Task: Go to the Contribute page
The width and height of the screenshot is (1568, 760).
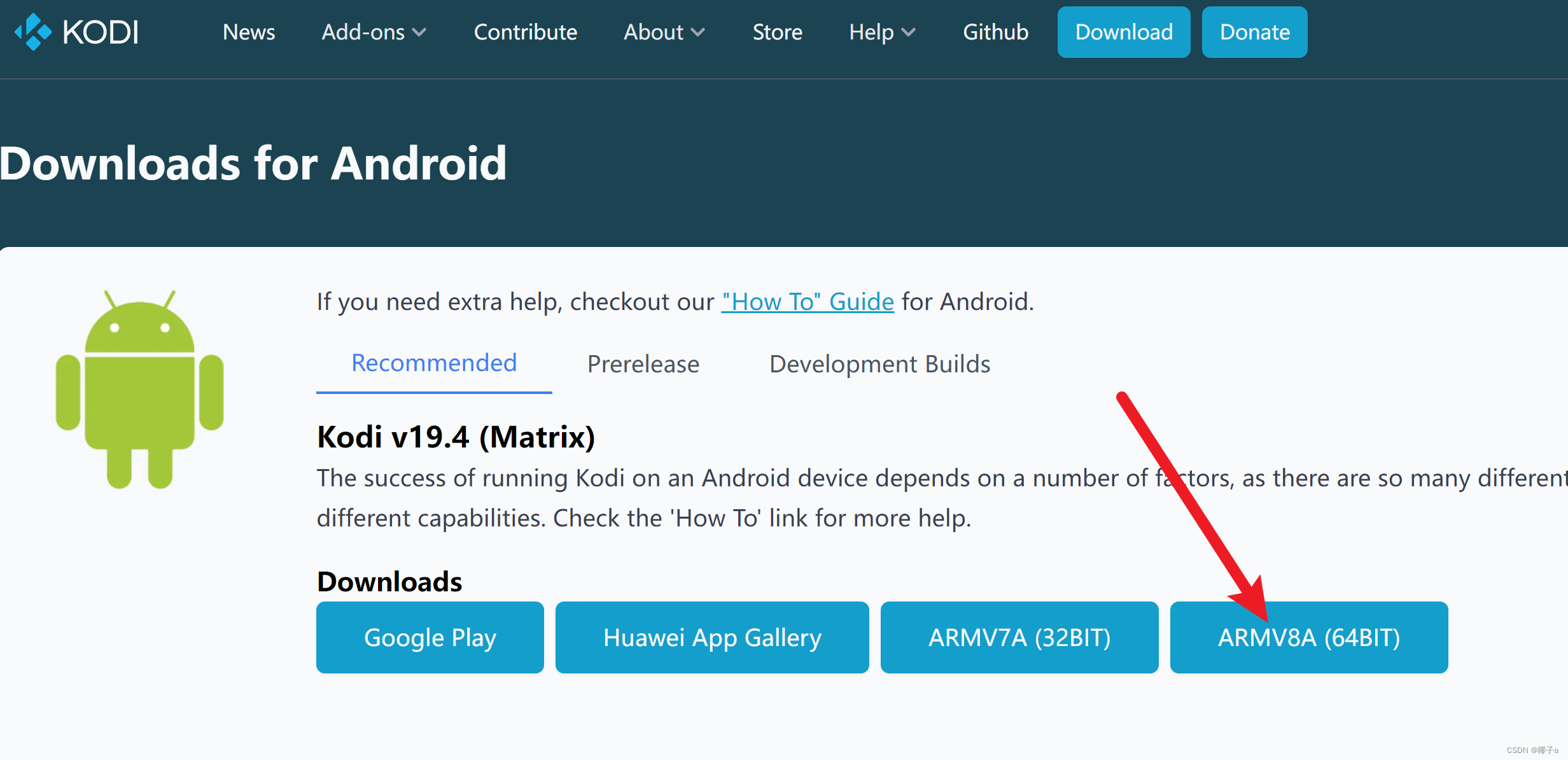Action: [525, 32]
